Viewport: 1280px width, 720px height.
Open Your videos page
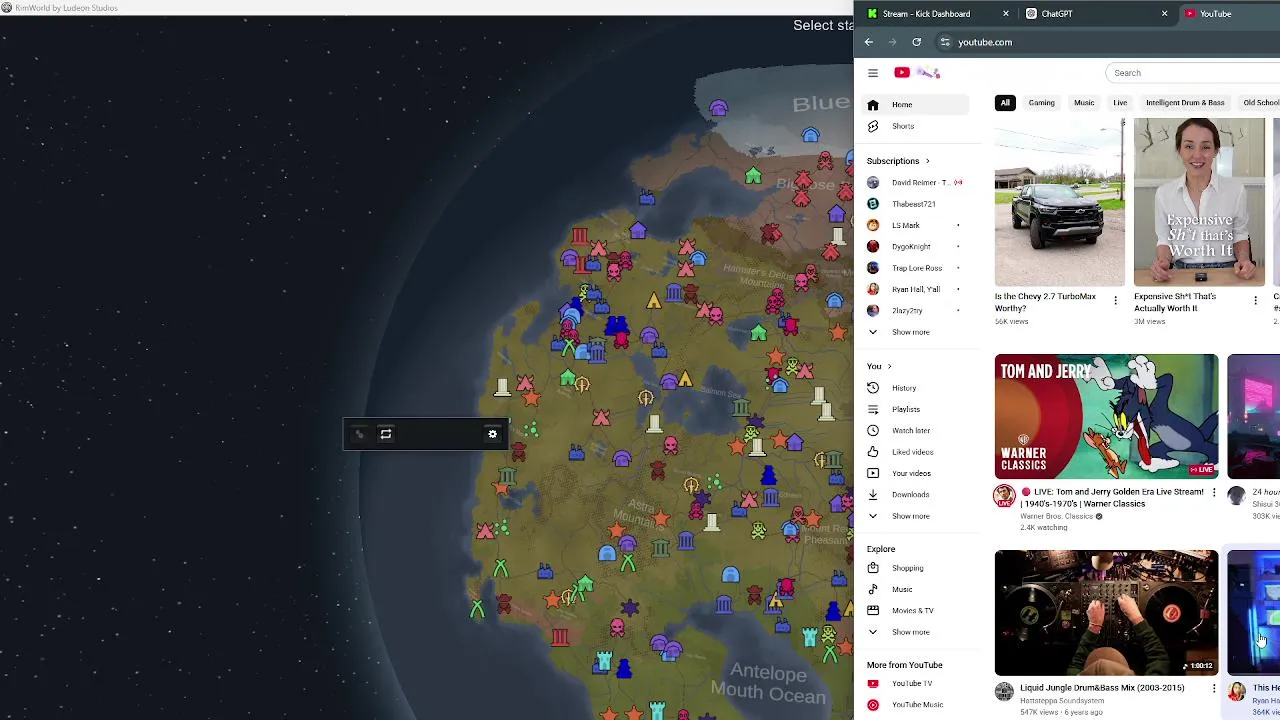coord(916,473)
